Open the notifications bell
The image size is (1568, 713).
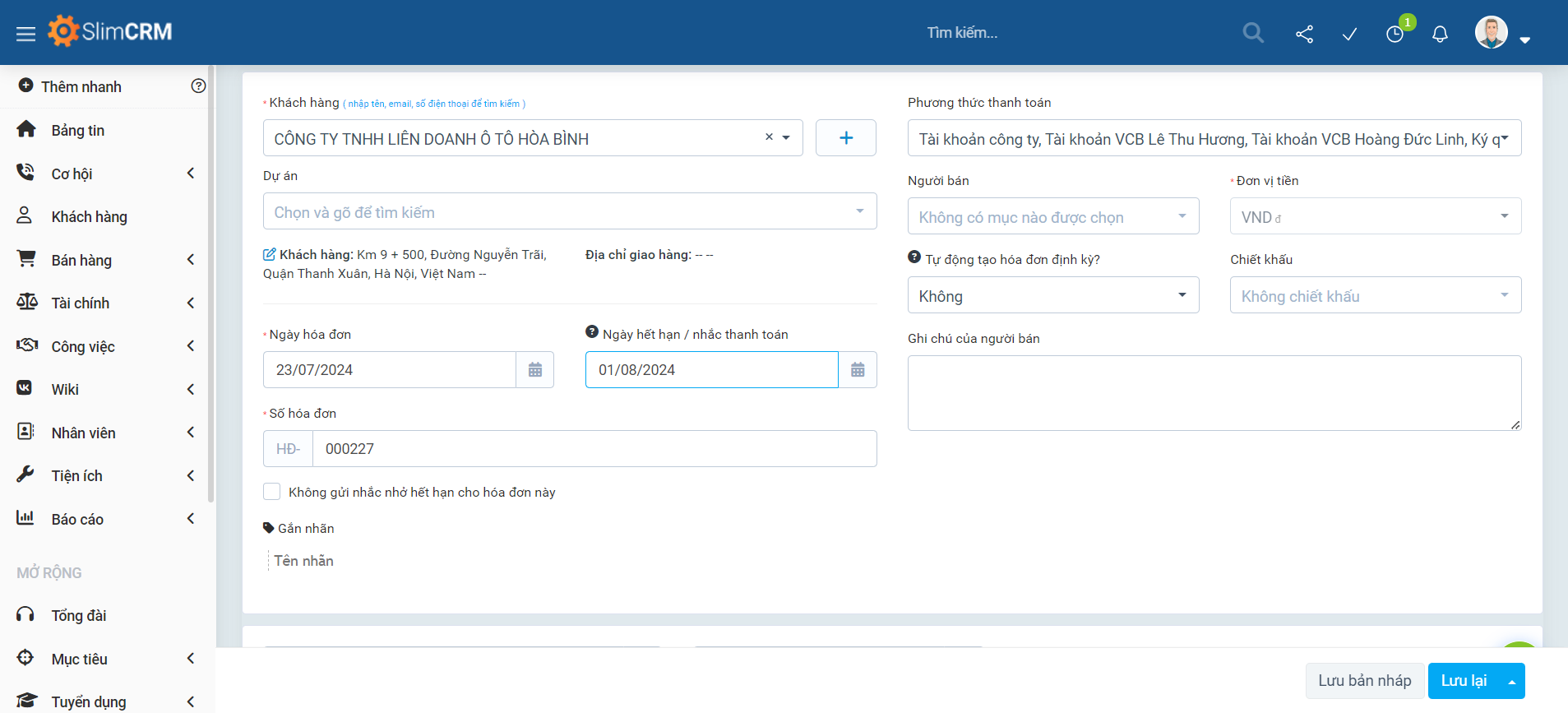coord(1440,34)
